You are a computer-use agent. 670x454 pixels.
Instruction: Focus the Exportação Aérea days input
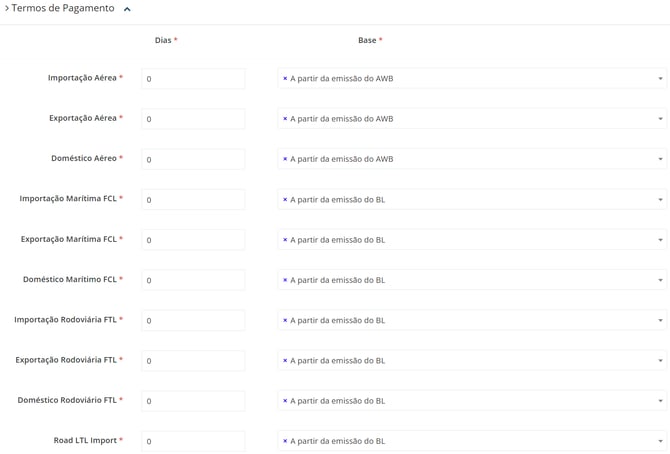tap(193, 119)
